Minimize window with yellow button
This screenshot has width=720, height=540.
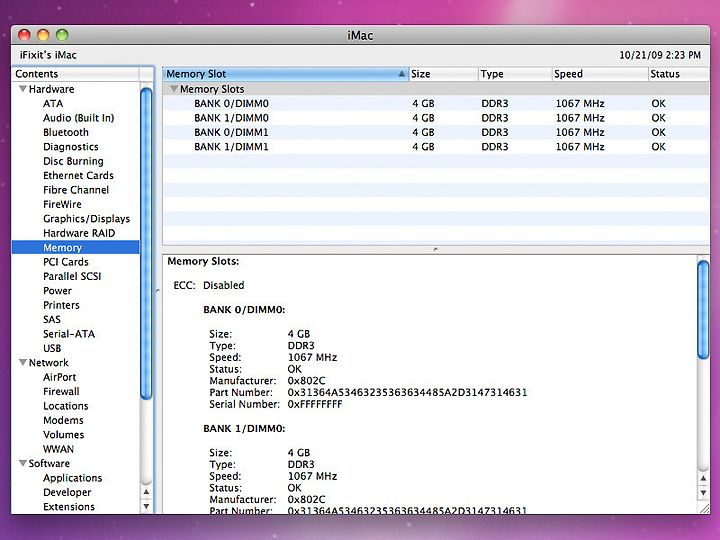coord(43,35)
